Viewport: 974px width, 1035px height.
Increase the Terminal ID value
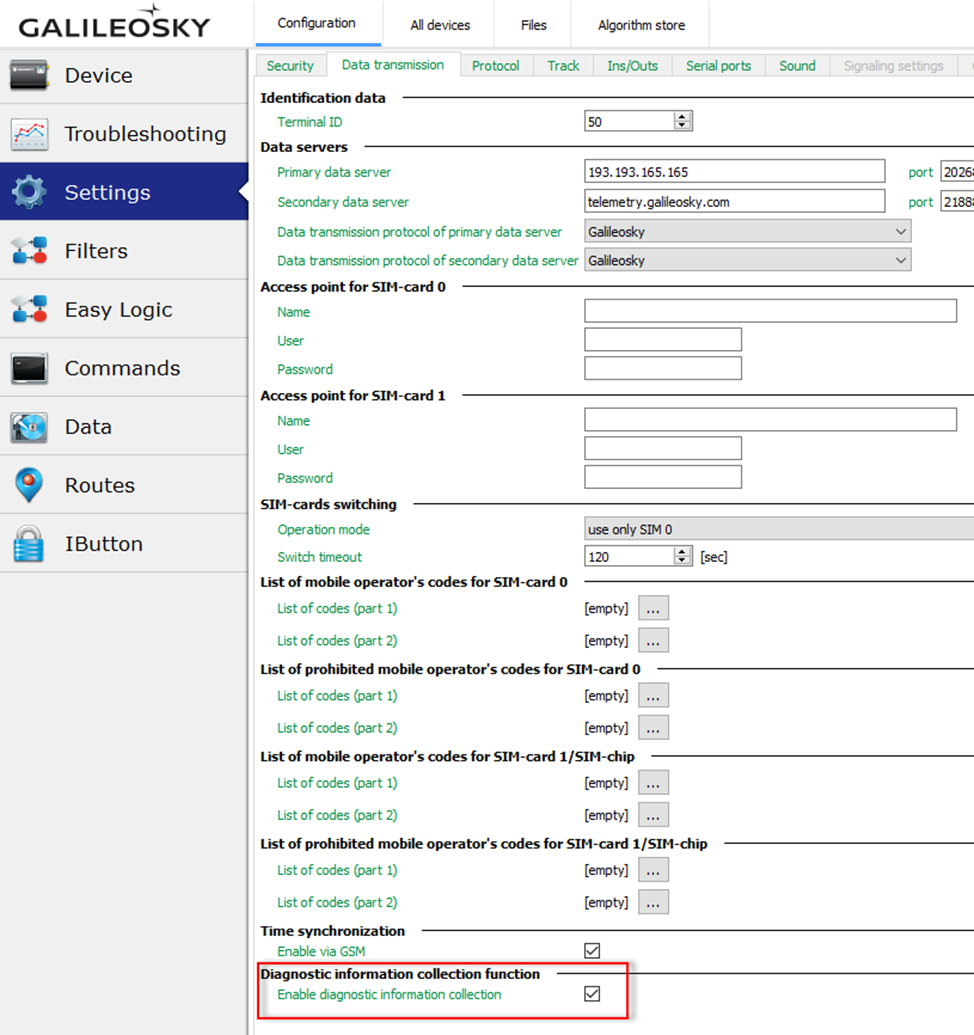(x=682, y=116)
